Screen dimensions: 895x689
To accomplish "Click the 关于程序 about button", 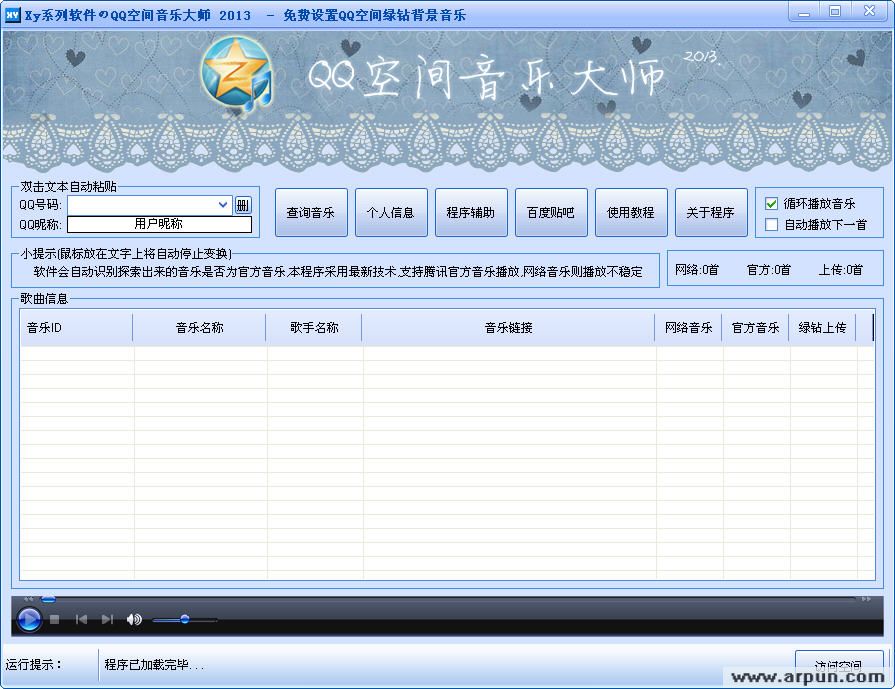I will click(x=711, y=212).
